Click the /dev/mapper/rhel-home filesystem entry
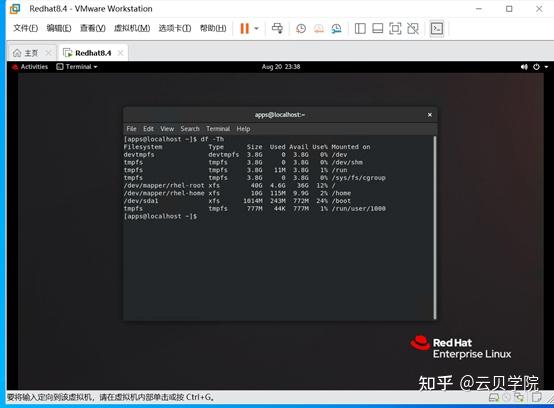554x408 pixels. click(164, 193)
